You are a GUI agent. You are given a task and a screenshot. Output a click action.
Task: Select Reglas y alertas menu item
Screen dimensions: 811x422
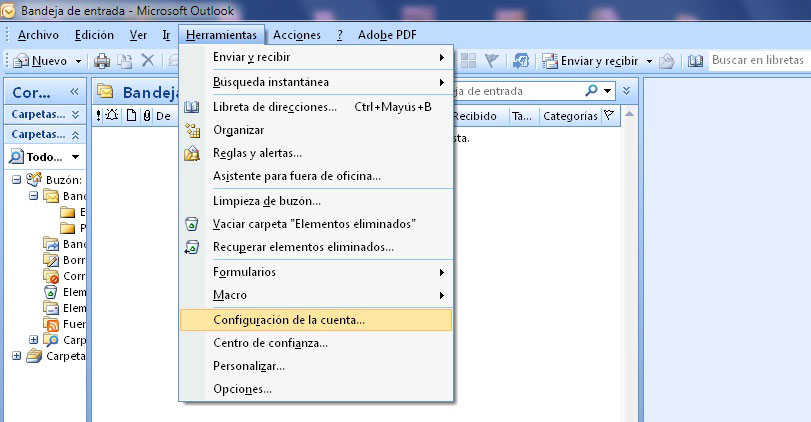[x=316, y=153]
